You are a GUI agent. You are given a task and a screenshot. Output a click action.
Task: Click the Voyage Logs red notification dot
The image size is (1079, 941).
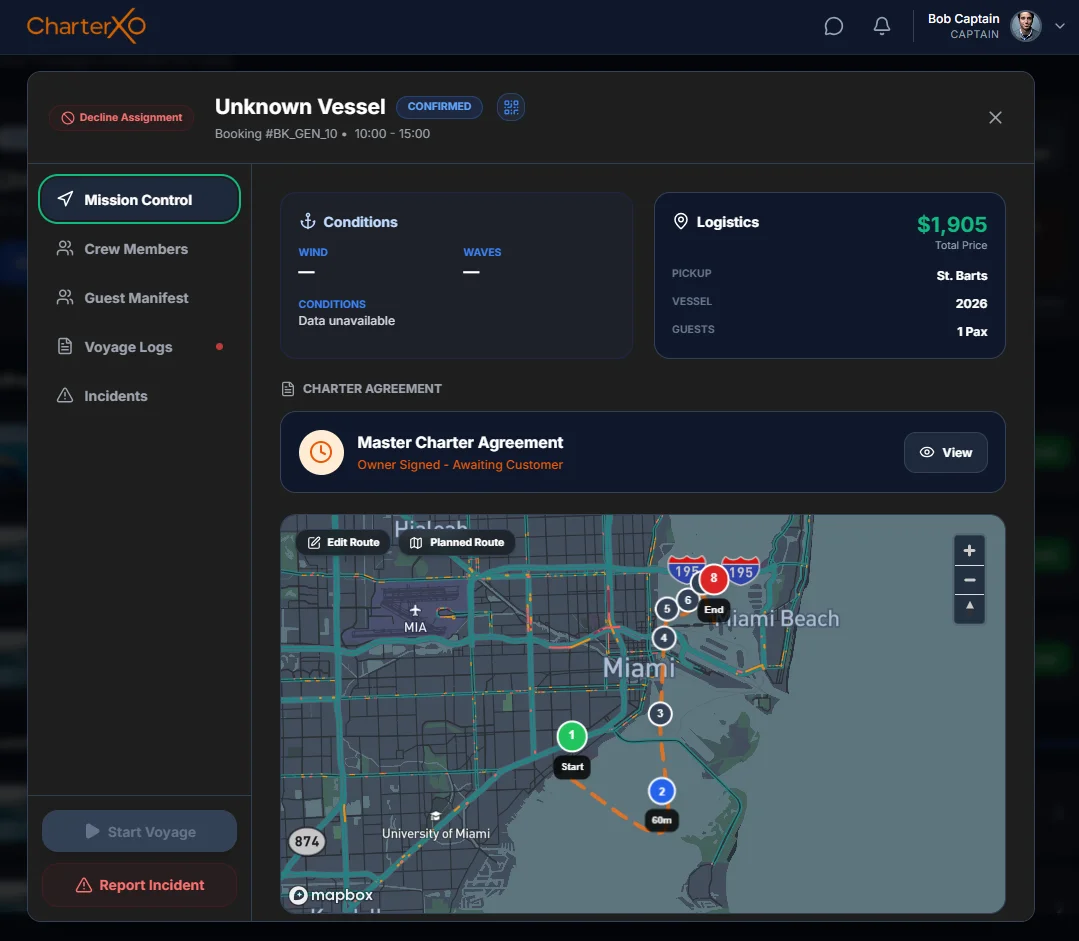[219, 347]
